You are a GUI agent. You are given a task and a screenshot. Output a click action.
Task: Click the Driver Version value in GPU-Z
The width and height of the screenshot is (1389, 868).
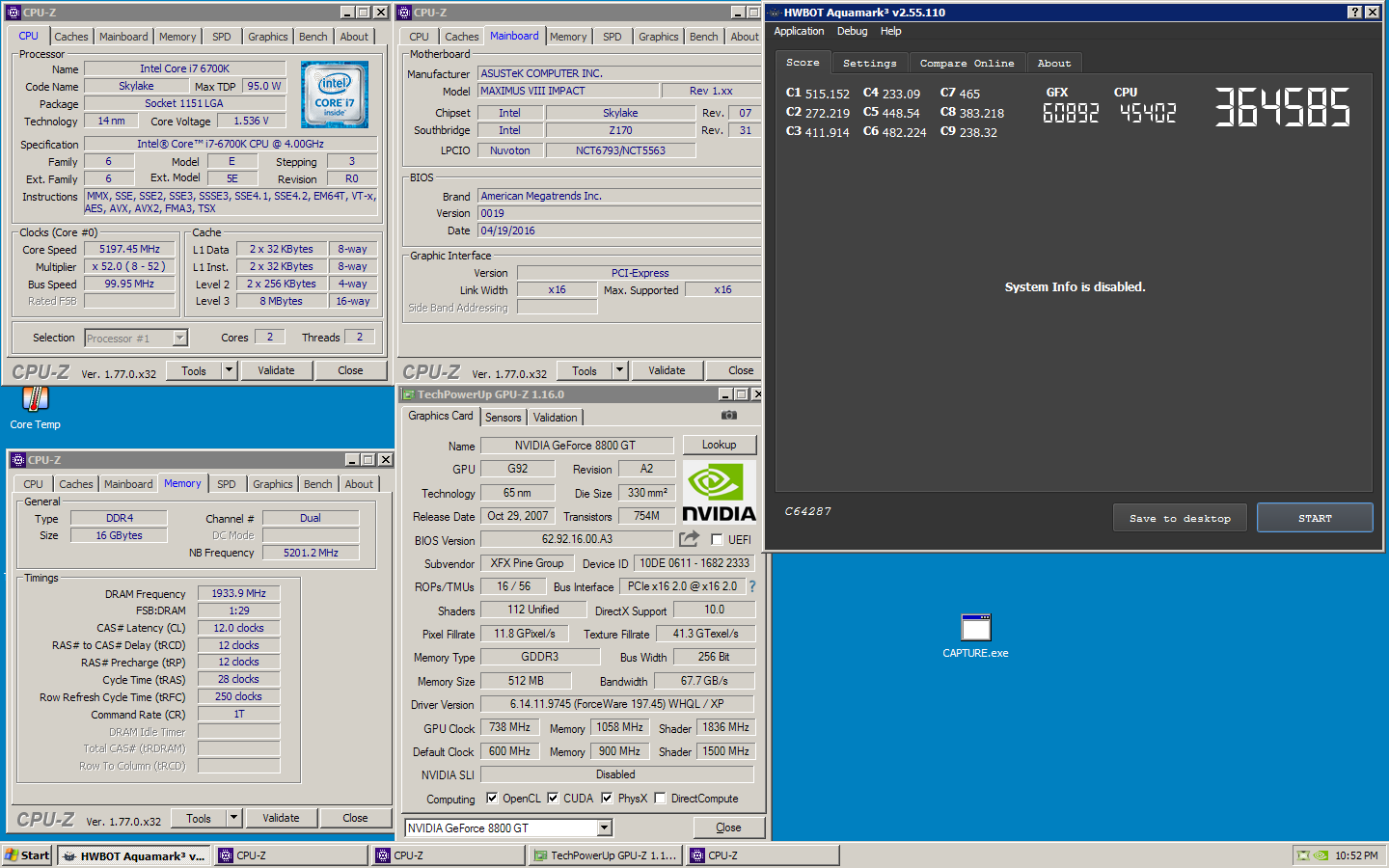[617, 704]
